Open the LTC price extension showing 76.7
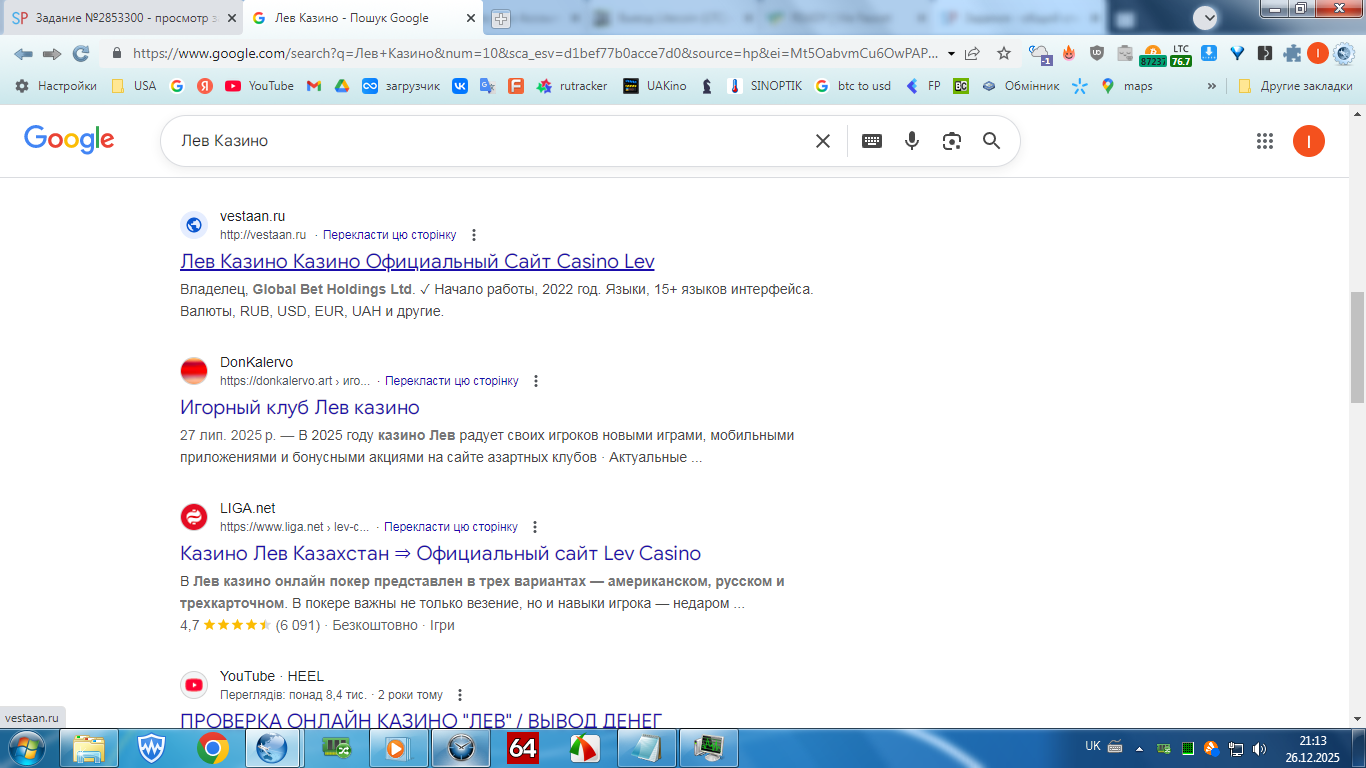1366x768 pixels. tap(1181, 54)
